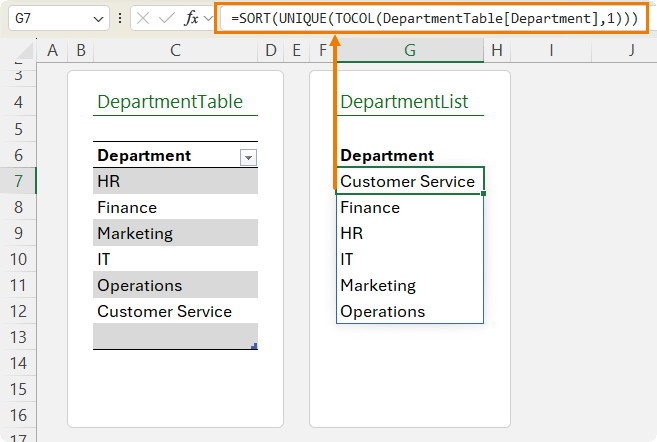657x442 pixels.
Task: Select row 10 header
Action: point(18,259)
